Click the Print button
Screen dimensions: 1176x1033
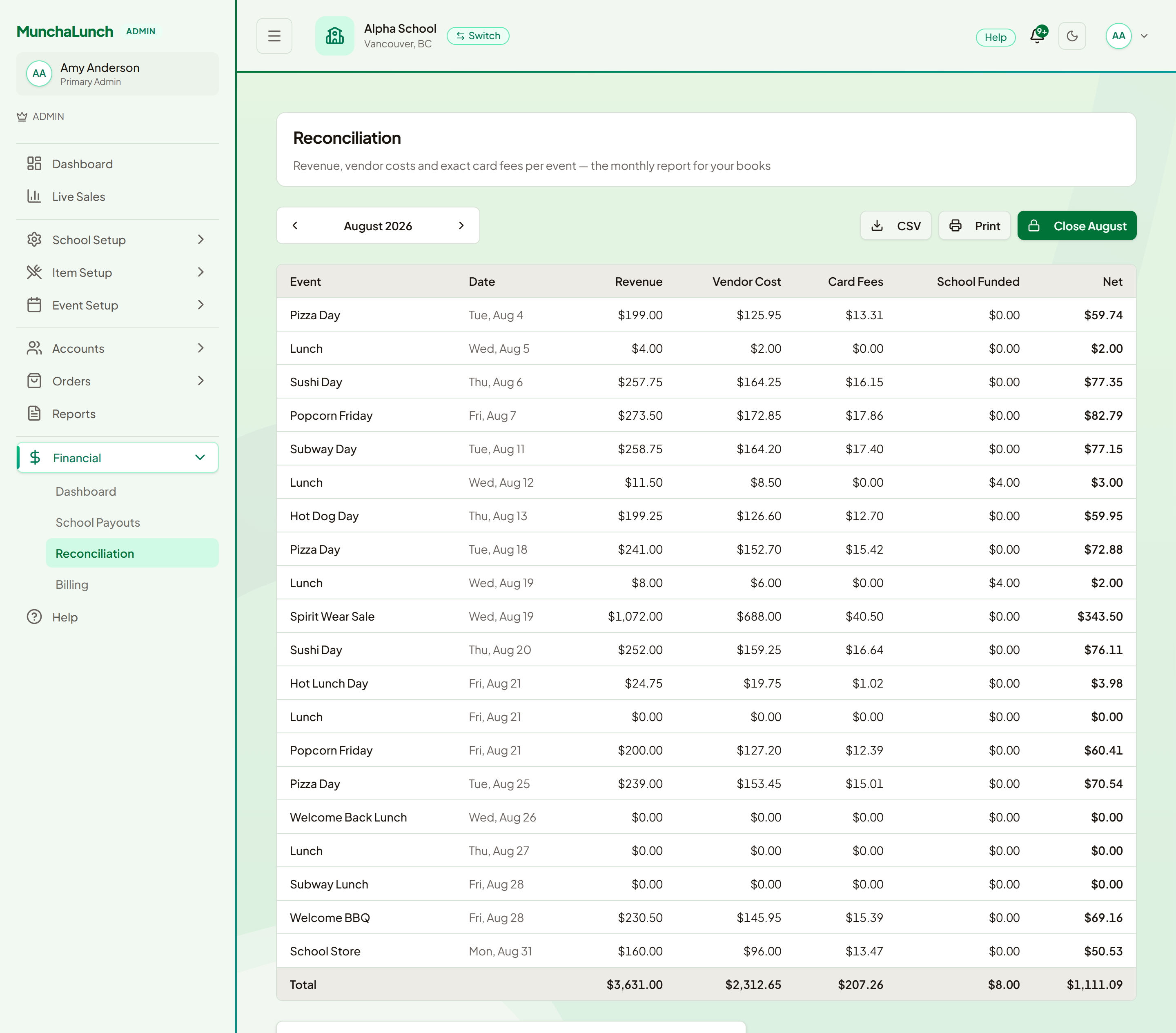[974, 225]
